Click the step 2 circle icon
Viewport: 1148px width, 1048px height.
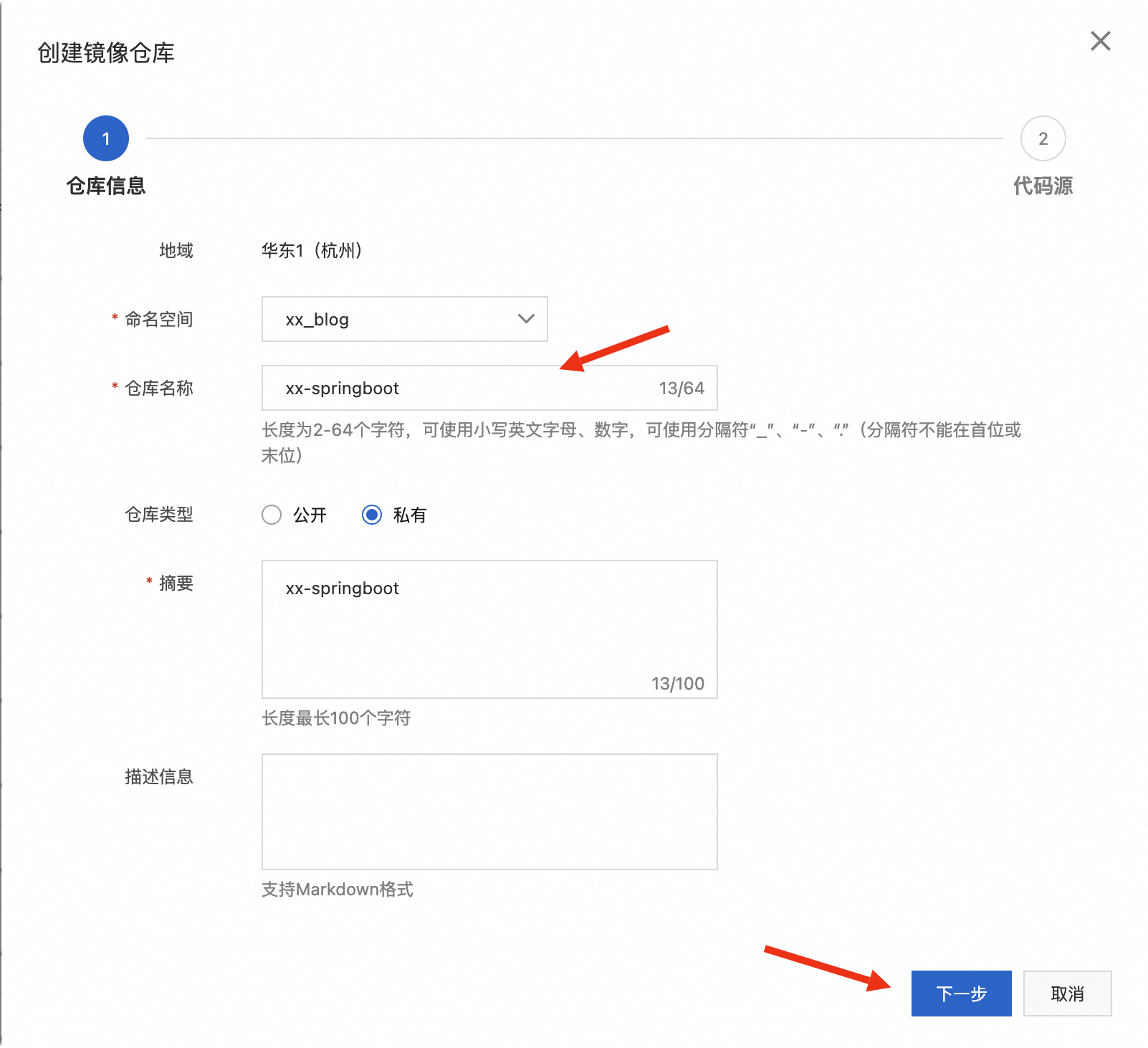1043,138
